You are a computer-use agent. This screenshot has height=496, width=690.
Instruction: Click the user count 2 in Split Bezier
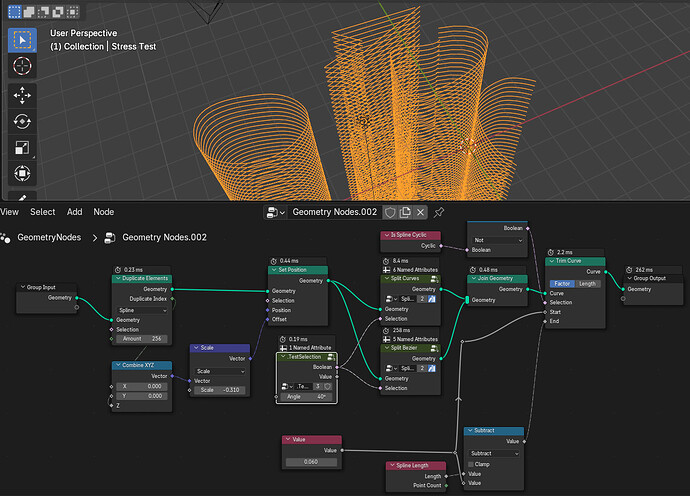click(x=422, y=368)
